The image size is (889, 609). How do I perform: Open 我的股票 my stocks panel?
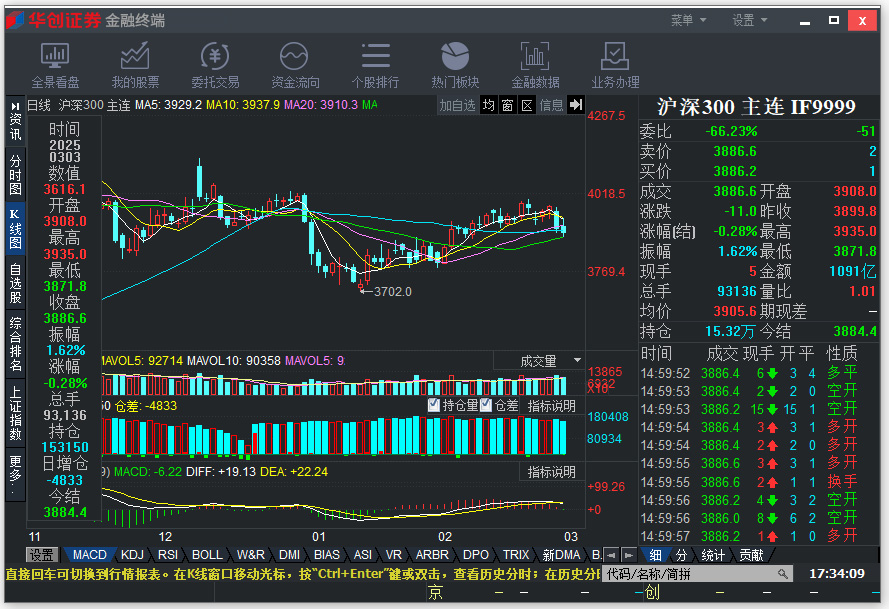[x=136, y=64]
